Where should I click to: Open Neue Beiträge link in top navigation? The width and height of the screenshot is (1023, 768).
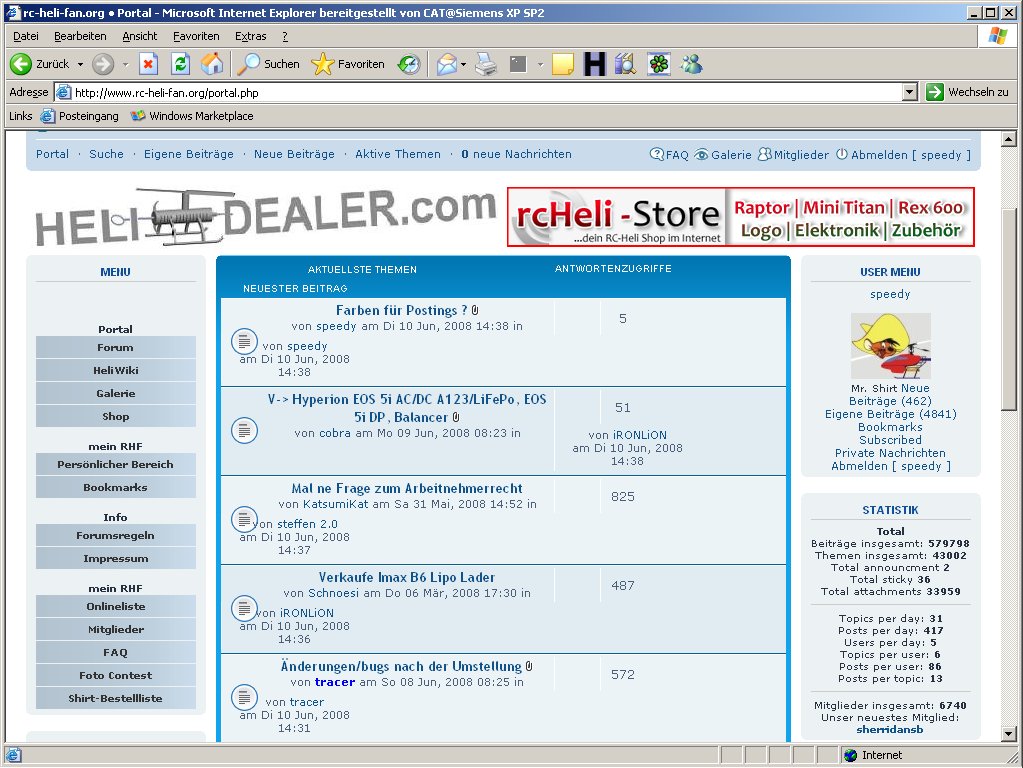point(294,154)
